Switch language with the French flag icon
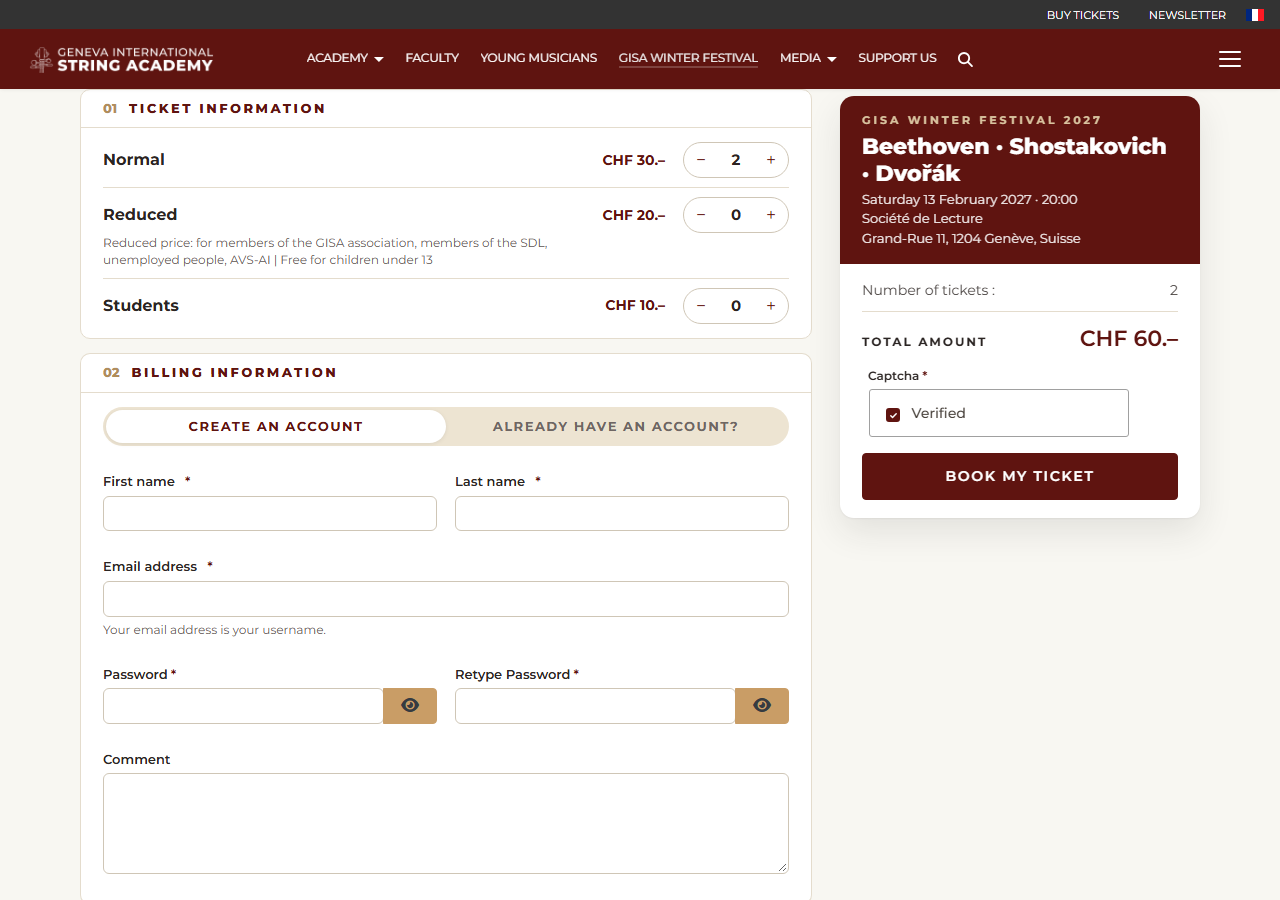 (1255, 15)
